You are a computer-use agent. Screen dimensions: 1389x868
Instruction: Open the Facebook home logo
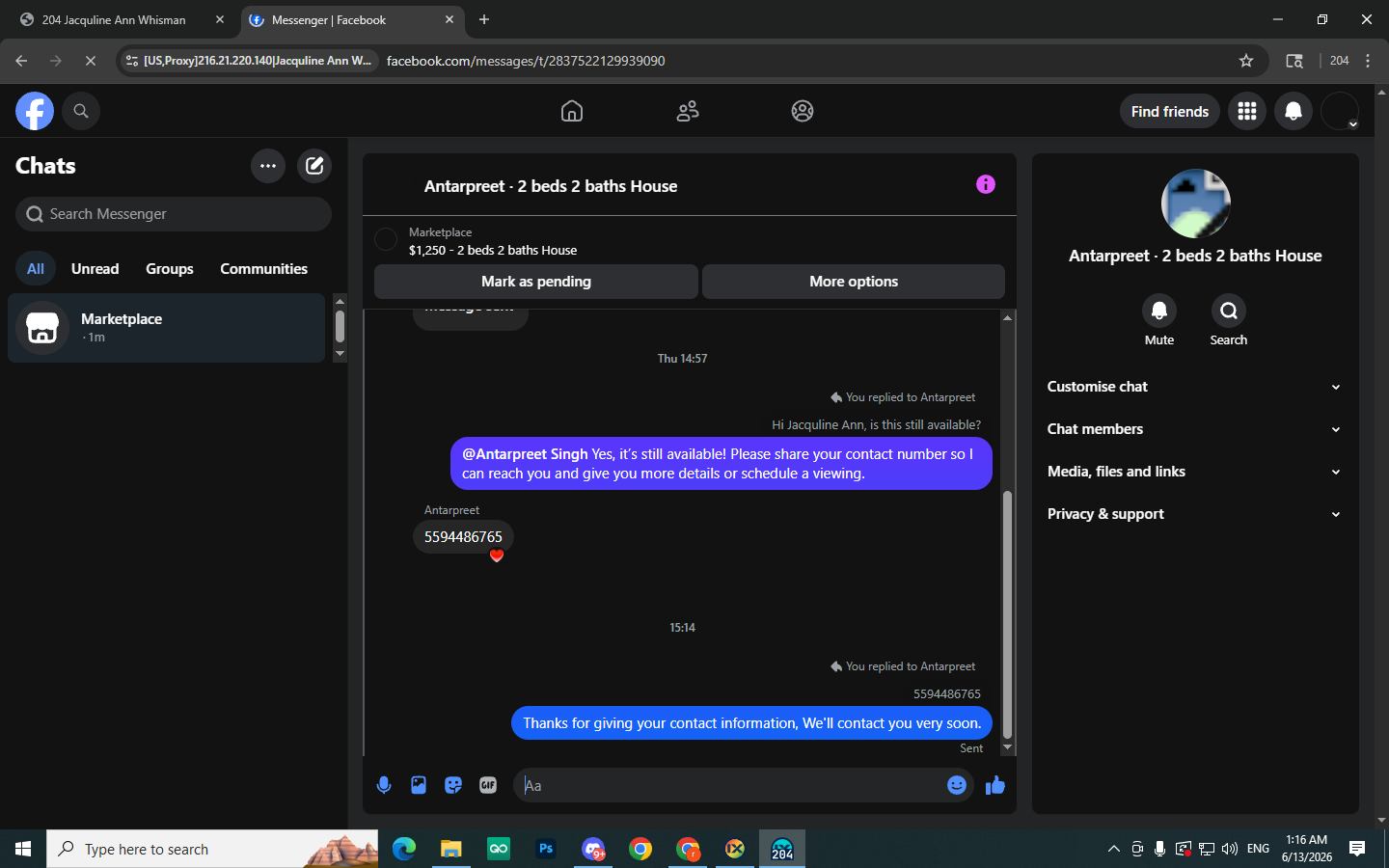click(35, 111)
